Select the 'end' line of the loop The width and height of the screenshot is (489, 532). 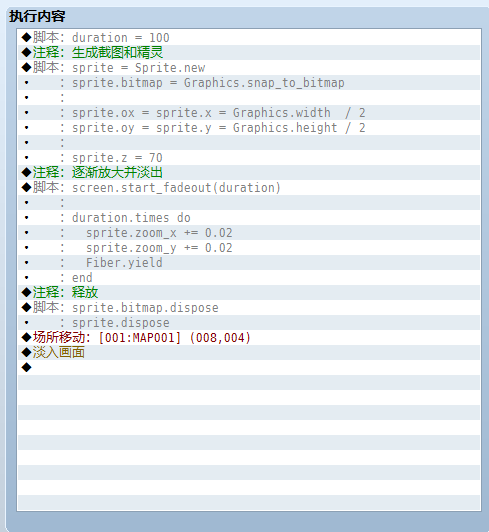(249, 278)
